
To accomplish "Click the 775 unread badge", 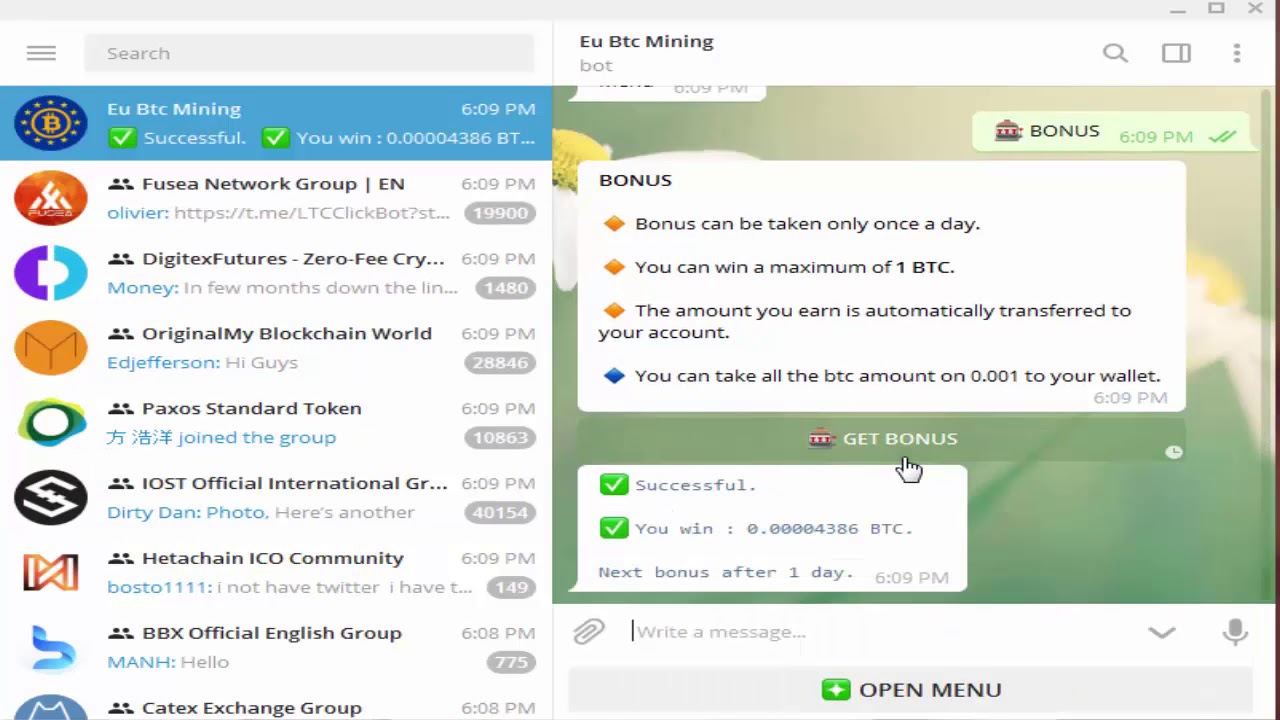I will coord(512,663).
